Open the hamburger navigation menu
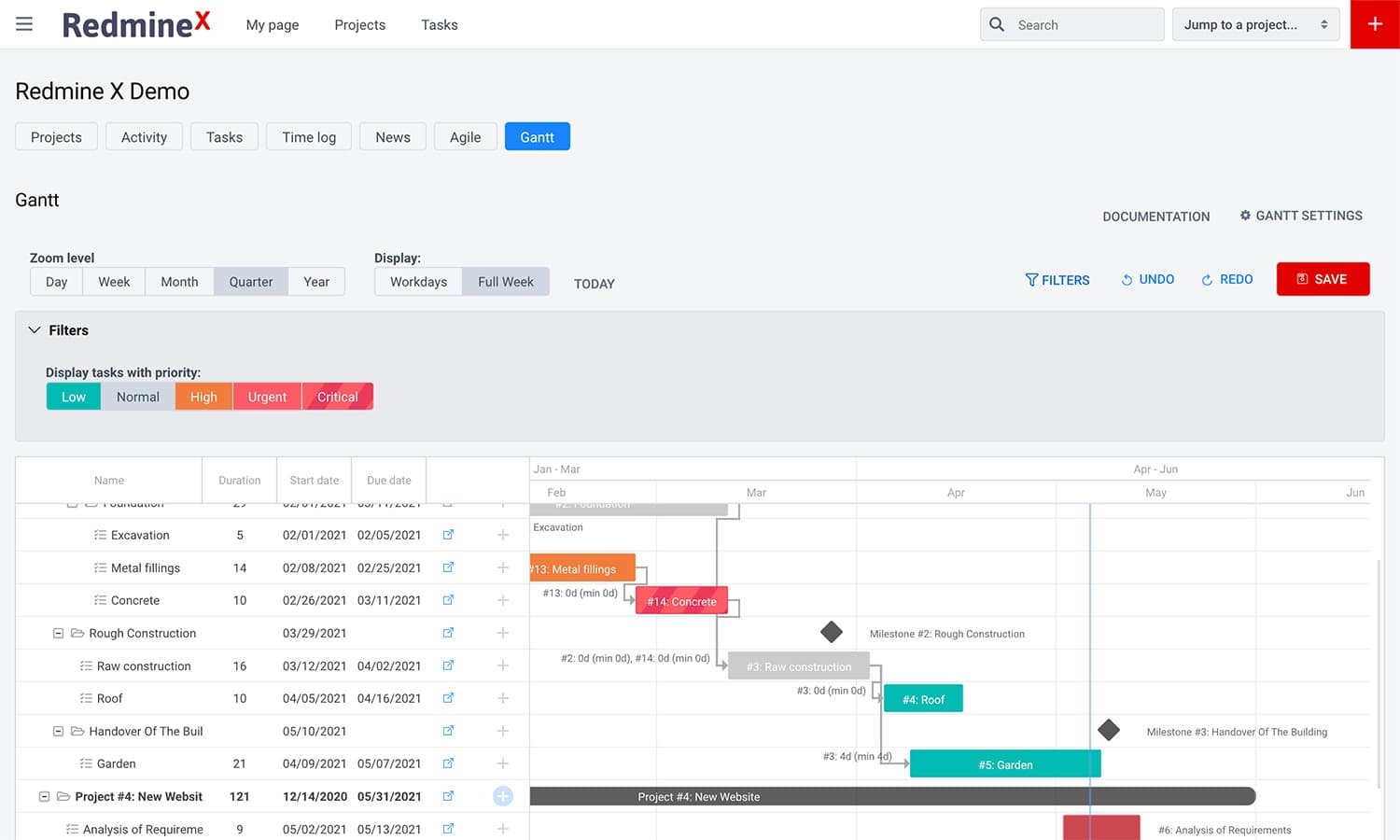1400x840 pixels. (x=24, y=24)
